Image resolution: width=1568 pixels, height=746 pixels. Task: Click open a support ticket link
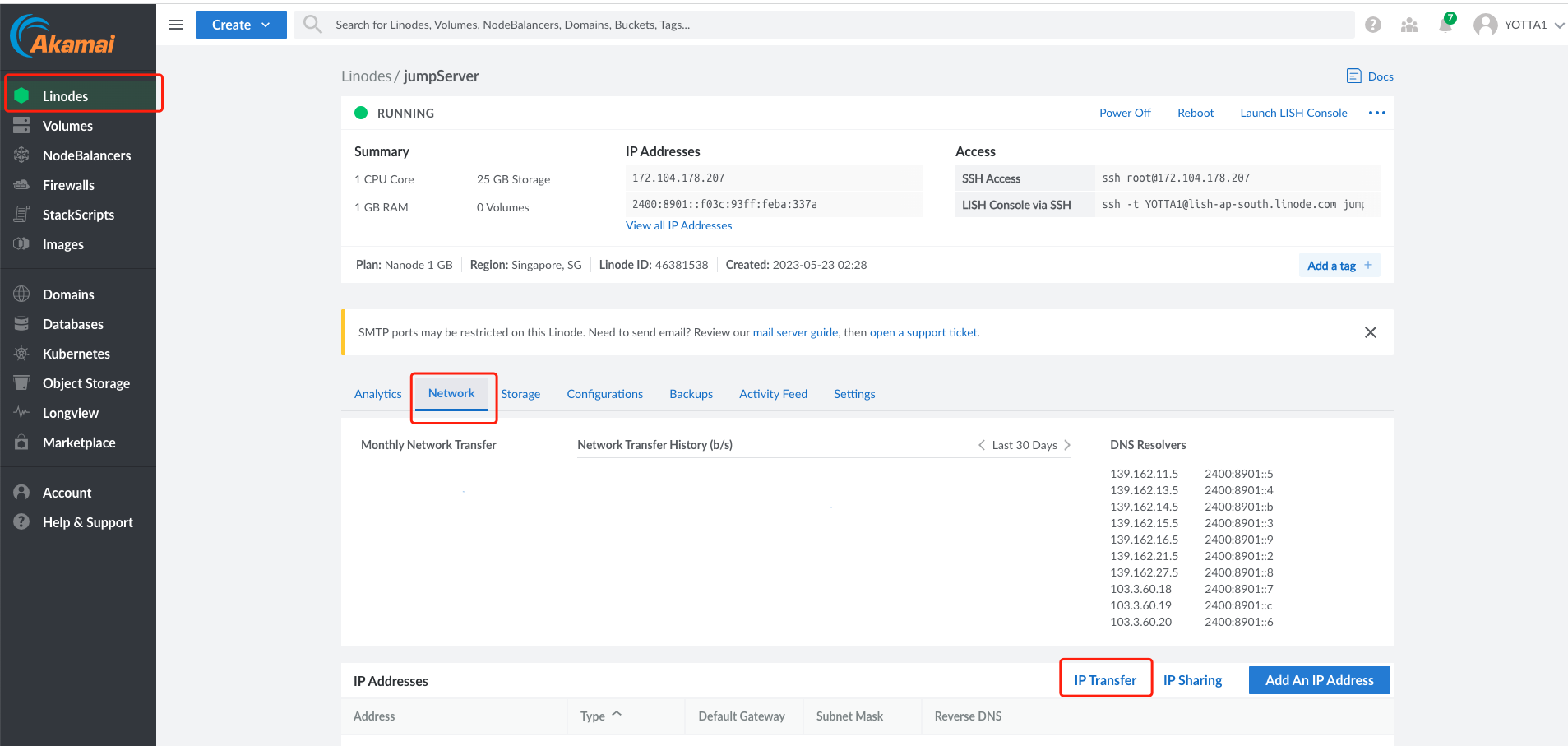923,332
